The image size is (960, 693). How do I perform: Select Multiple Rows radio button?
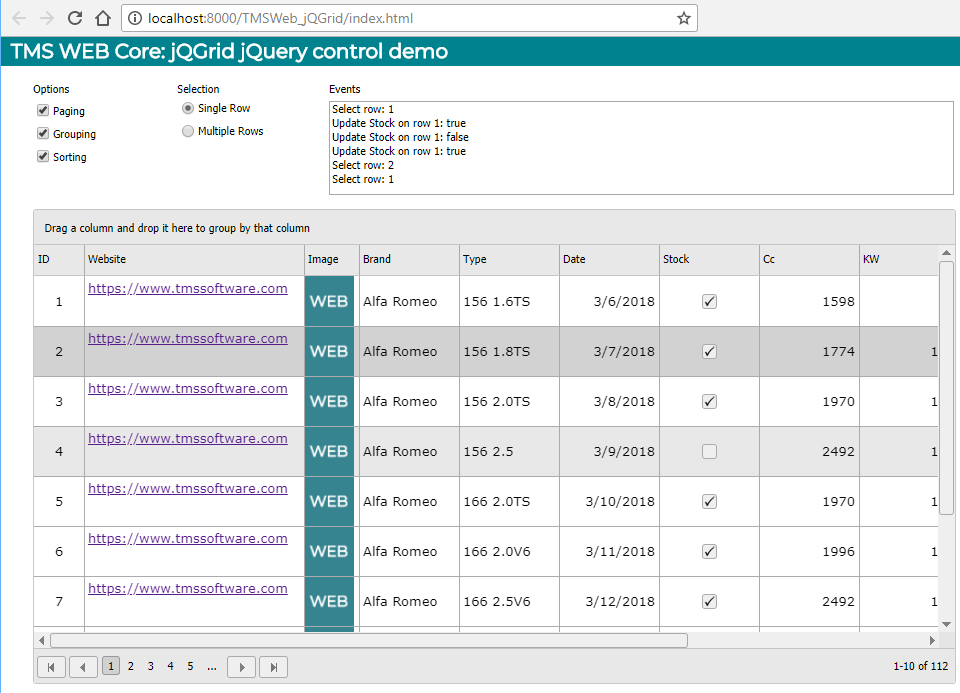pyautogui.click(x=188, y=131)
